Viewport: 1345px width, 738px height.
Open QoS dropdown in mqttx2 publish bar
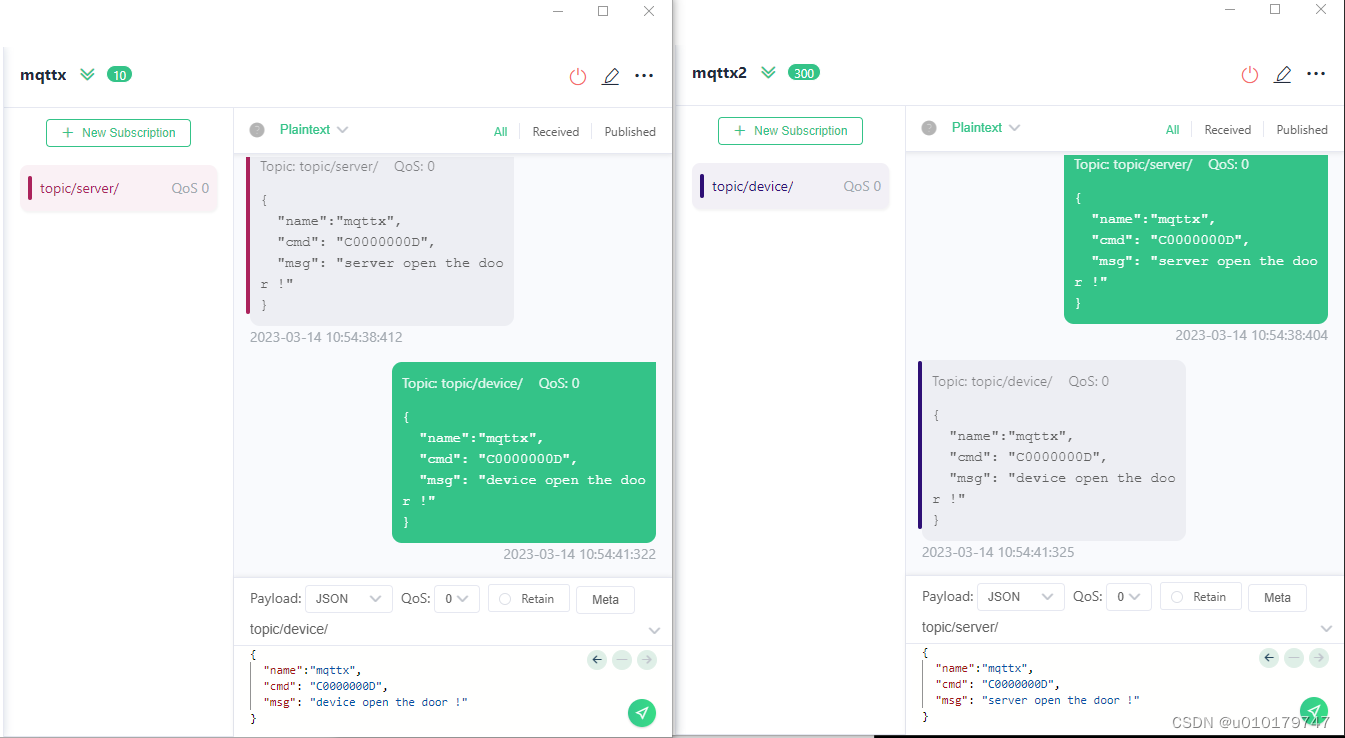click(1129, 596)
